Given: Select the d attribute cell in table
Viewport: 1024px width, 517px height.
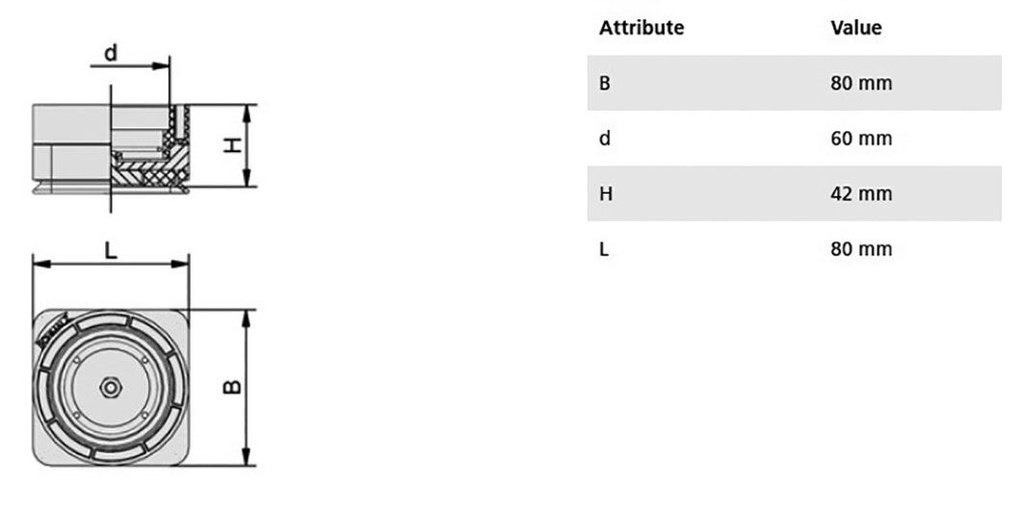Looking at the screenshot, I should coord(604,138).
